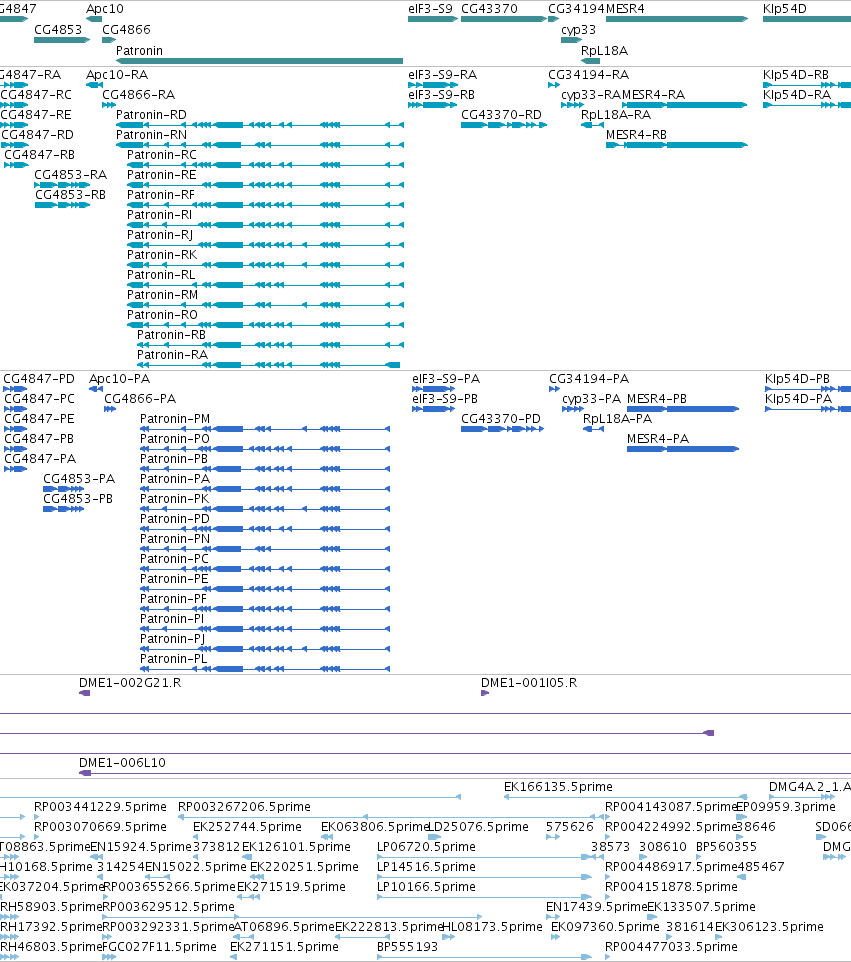Click the CG4853-PA protein label
This screenshot has width=851, height=962.
click(79, 479)
